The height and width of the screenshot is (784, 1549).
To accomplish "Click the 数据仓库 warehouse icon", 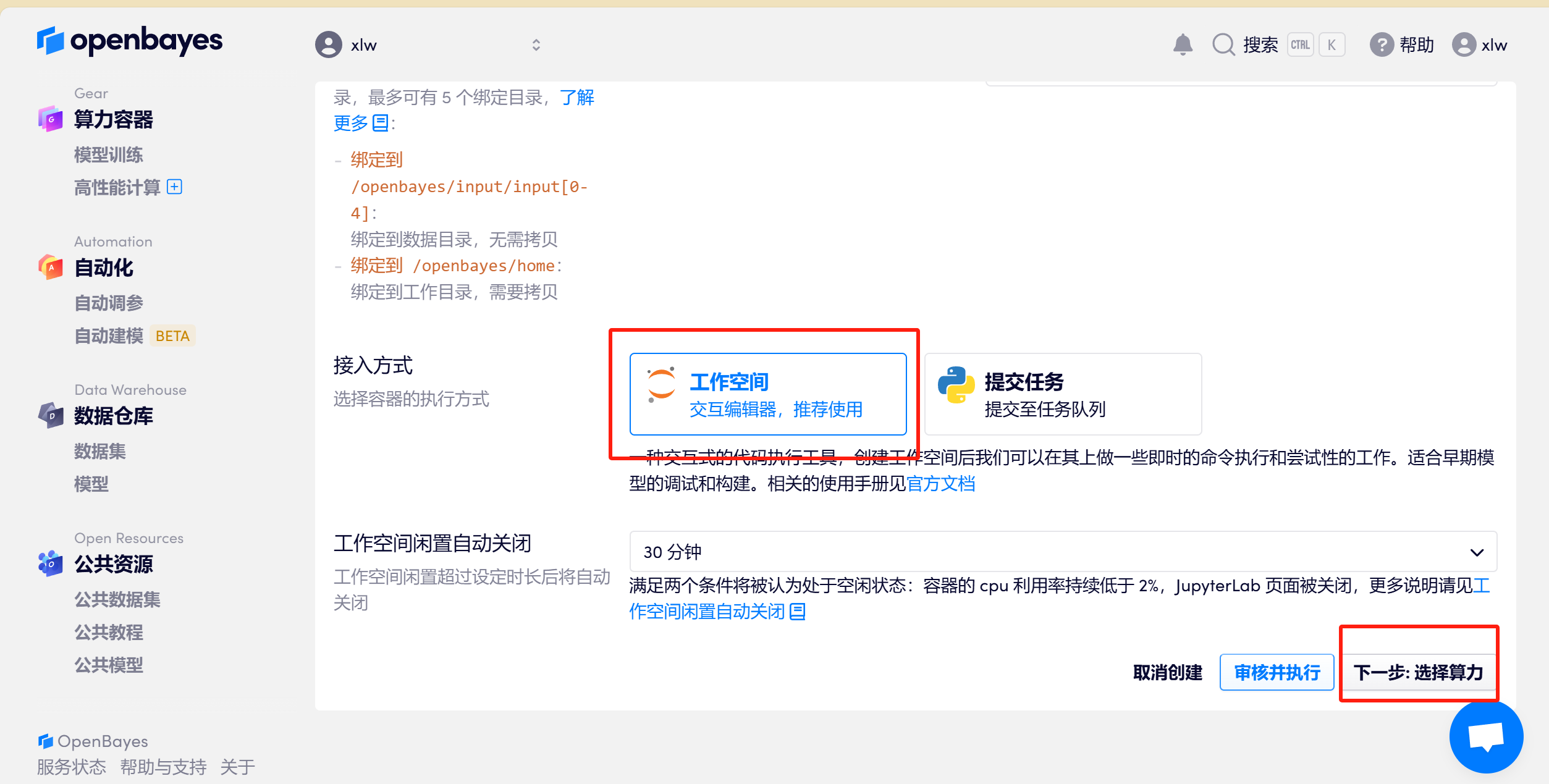I will click(x=51, y=415).
